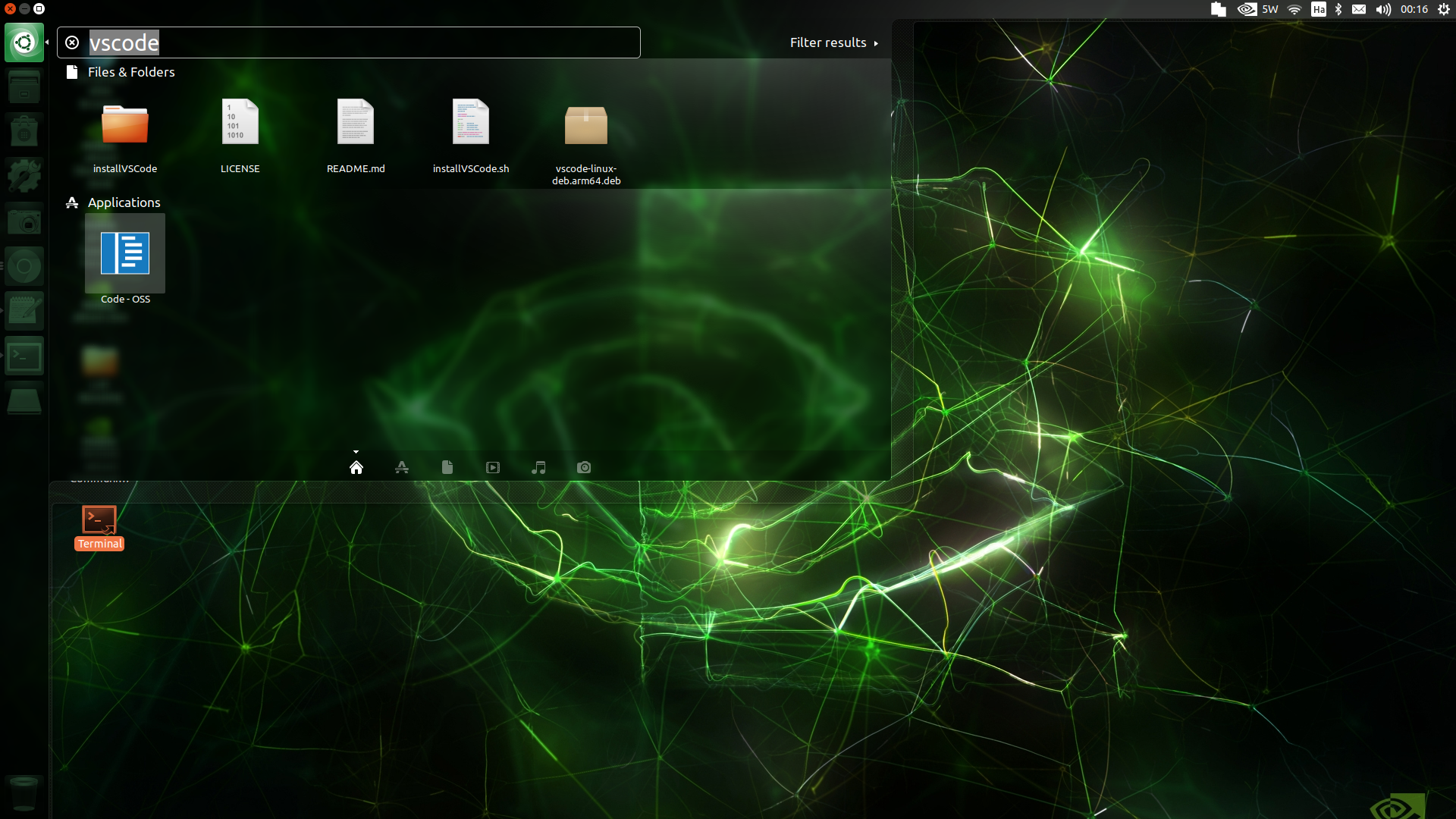
Task: Switch to the Home lens
Action: (356, 467)
